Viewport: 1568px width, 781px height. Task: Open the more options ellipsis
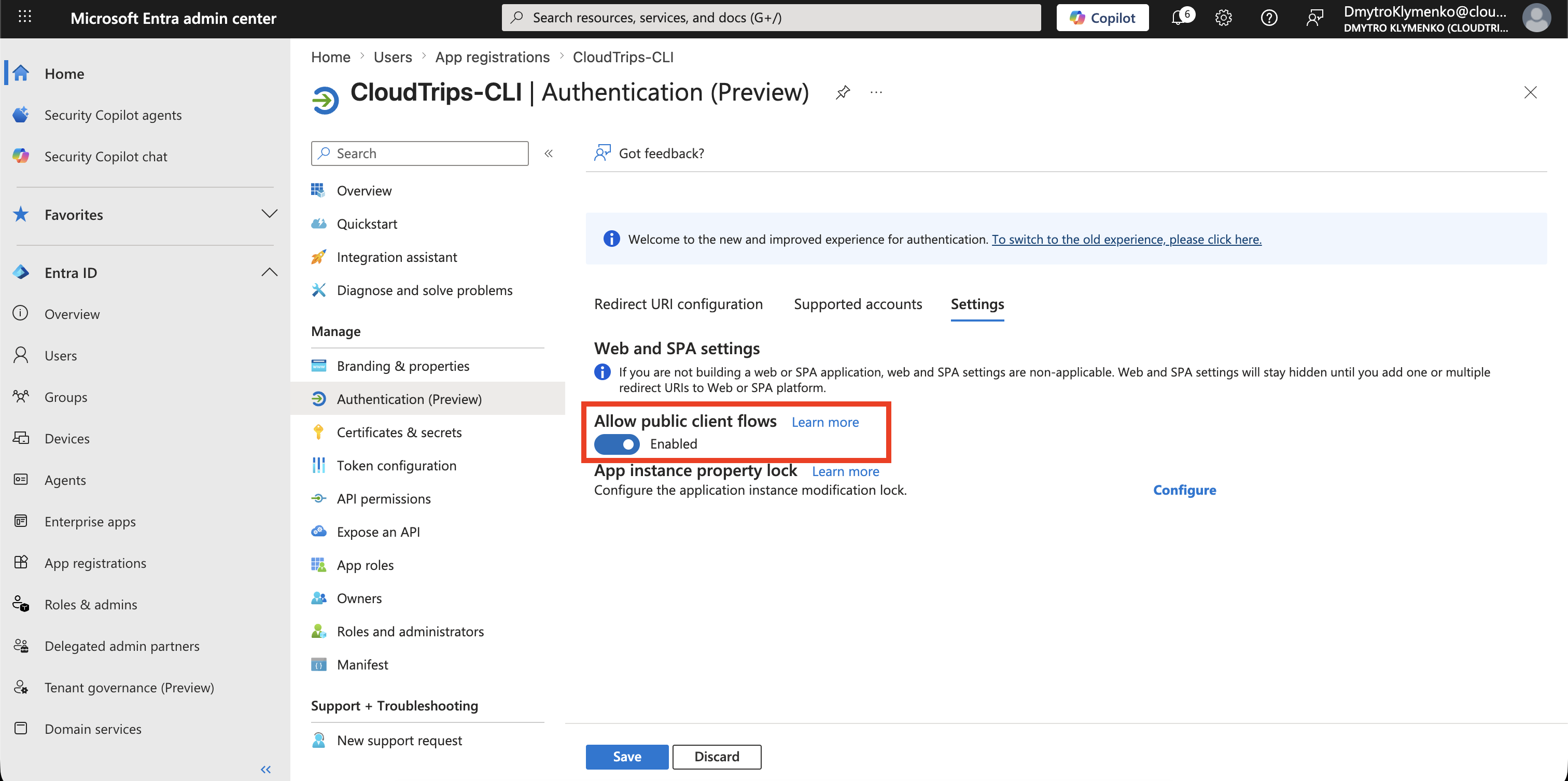pos(876,92)
